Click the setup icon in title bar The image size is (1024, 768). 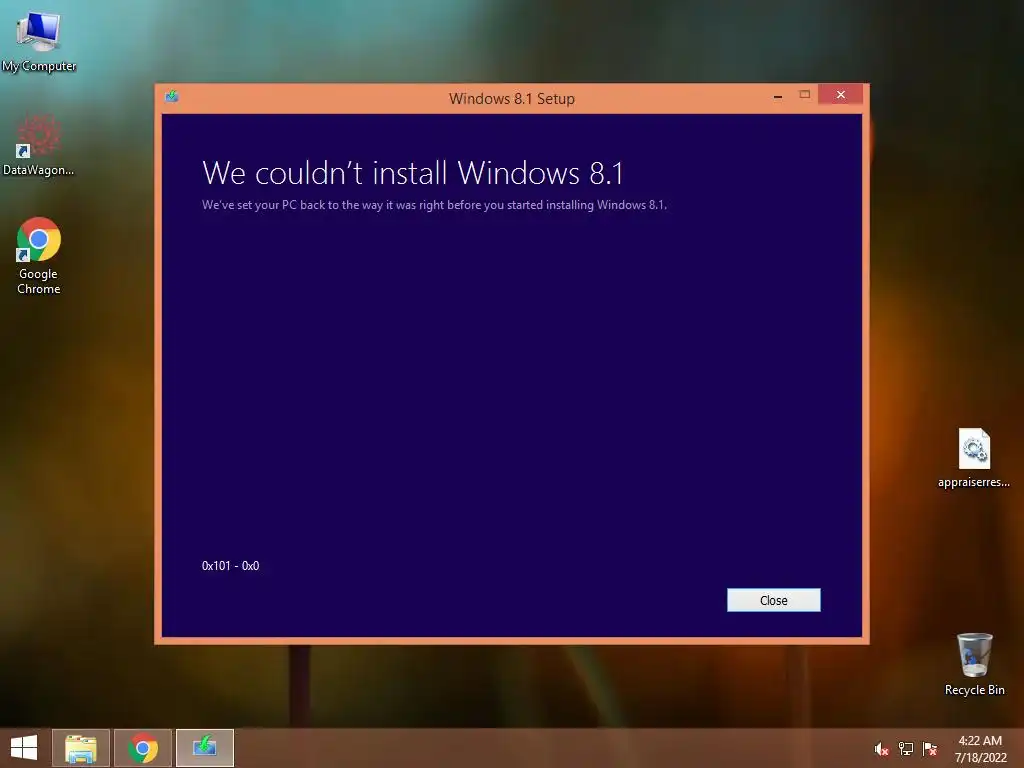tap(172, 97)
